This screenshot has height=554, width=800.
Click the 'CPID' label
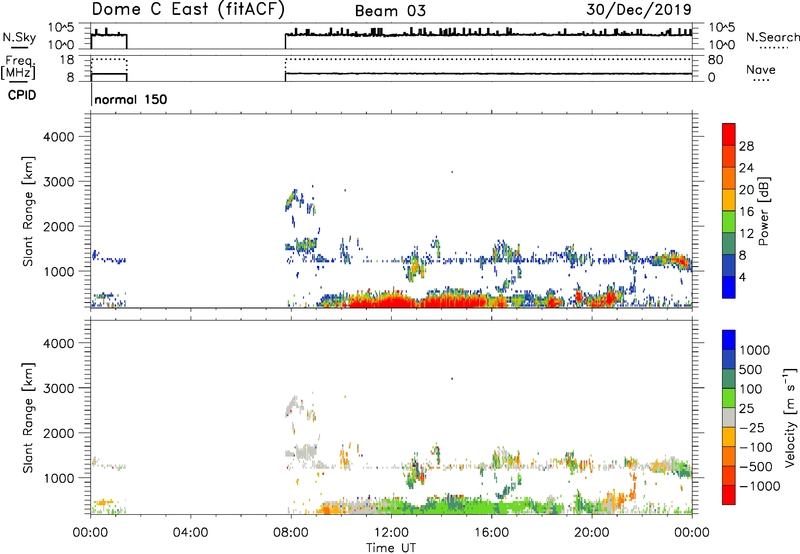coord(22,95)
